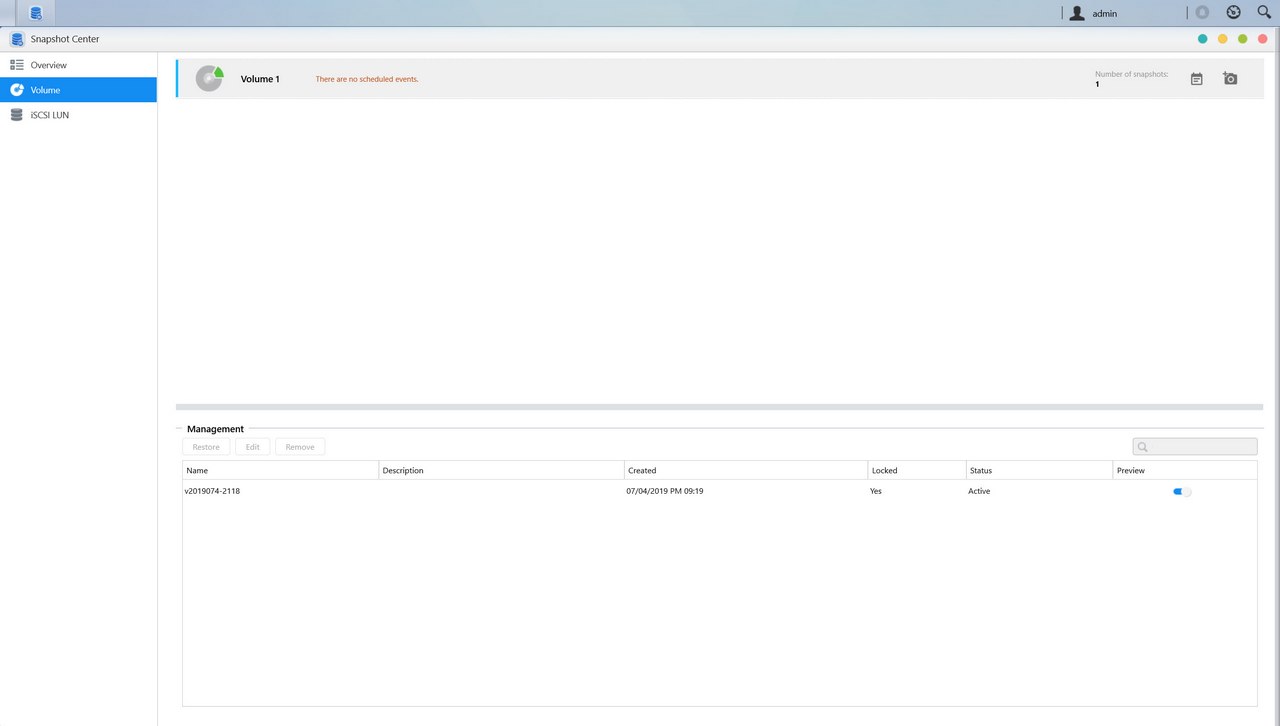The image size is (1280, 726).
Task: Open the iSCSI LUN section
Action: [78, 115]
